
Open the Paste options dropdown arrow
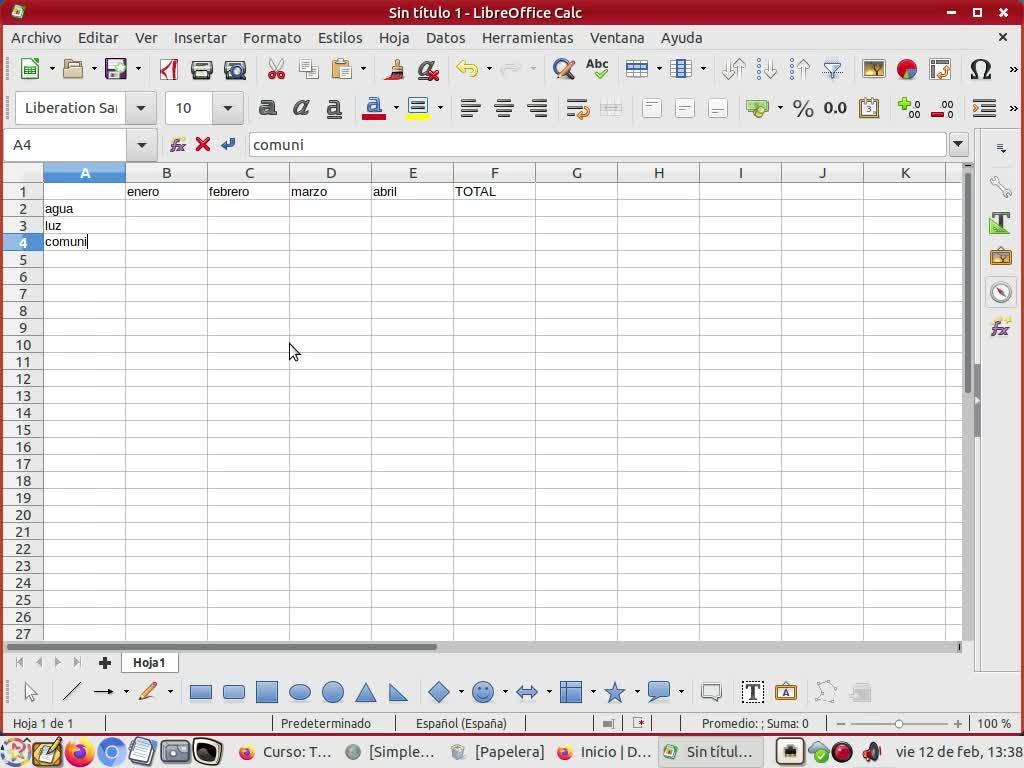coord(363,69)
